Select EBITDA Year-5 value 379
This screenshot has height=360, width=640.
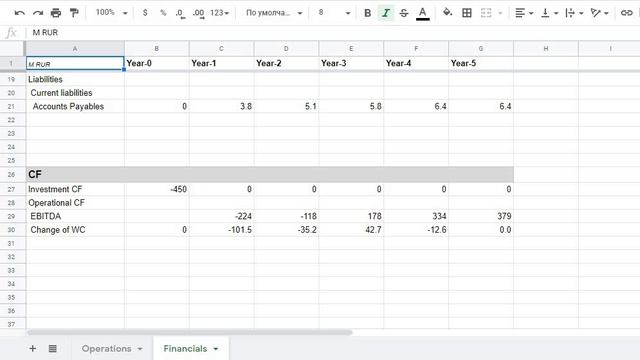[x=481, y=216]
